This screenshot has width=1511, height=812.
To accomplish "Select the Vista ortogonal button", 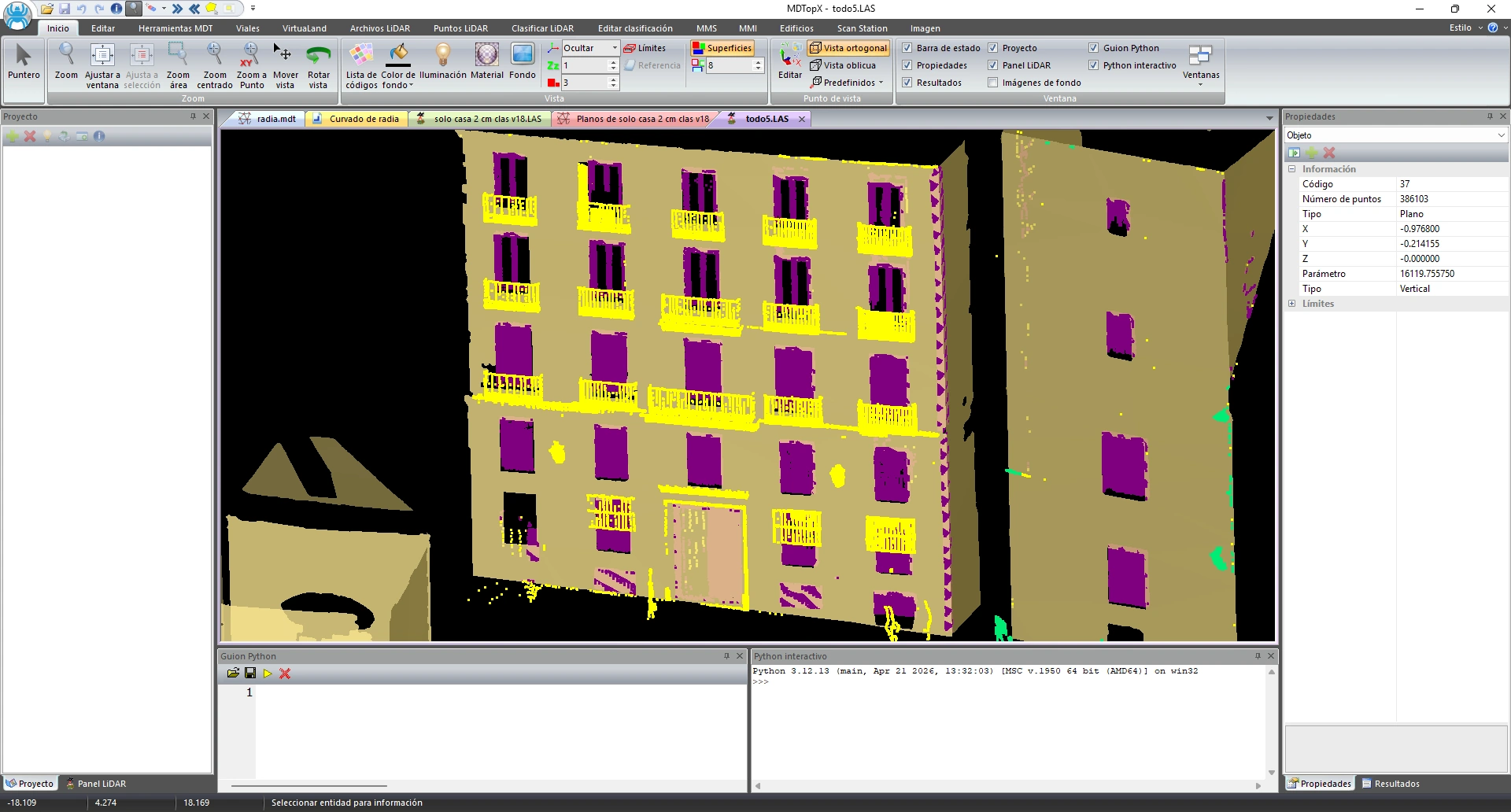I will pos(848,48).
